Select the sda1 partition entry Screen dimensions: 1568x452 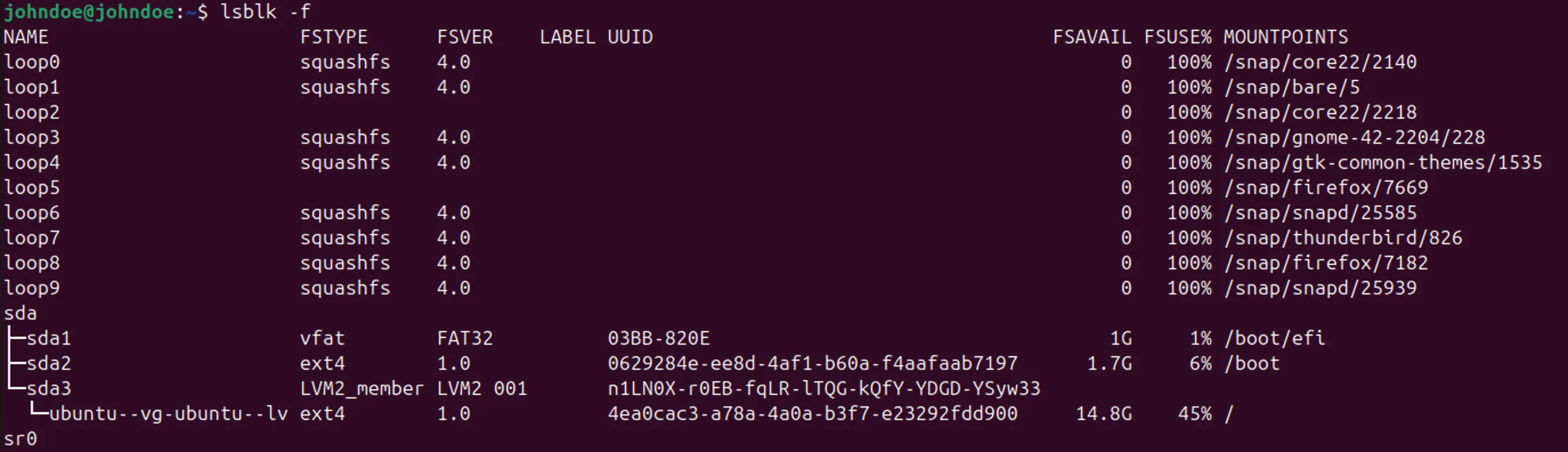(x=48, y=338)
